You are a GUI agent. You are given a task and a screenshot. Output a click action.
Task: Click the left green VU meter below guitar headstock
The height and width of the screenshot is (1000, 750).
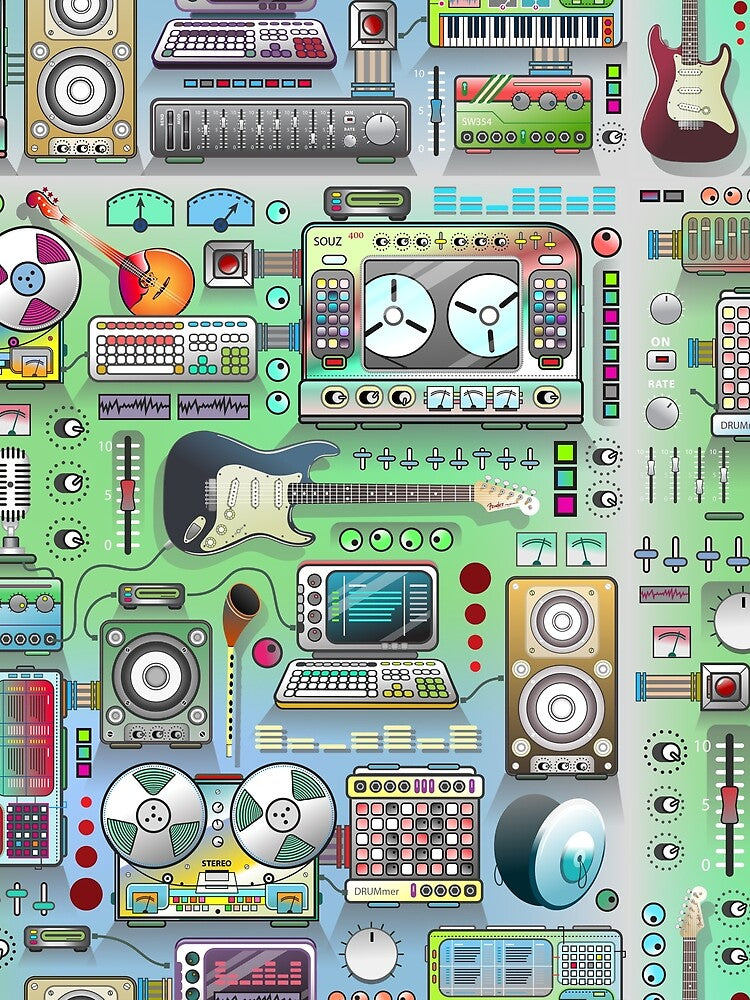(536, 550)
